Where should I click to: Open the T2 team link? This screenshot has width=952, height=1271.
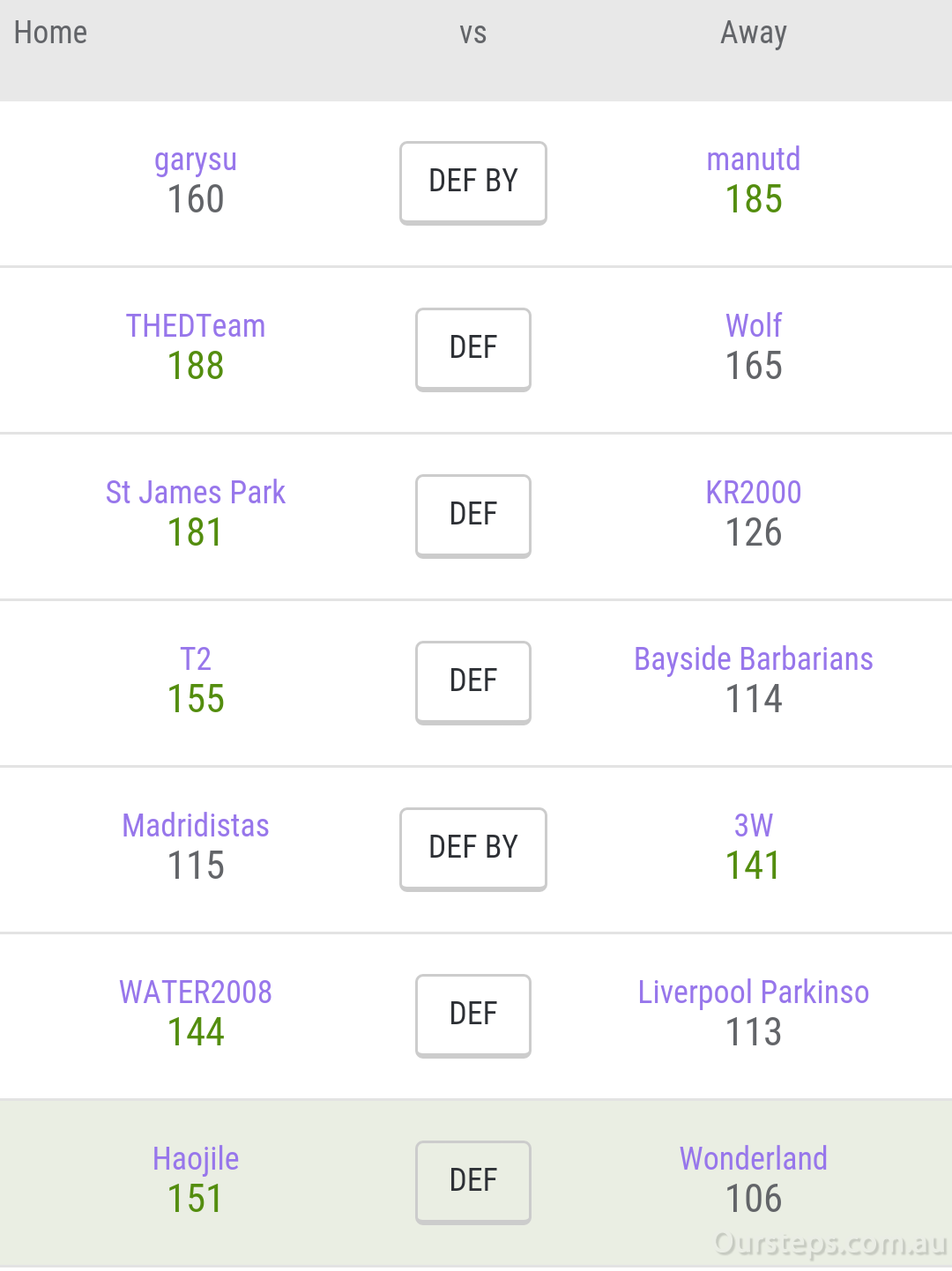click(x=196, y=659)
